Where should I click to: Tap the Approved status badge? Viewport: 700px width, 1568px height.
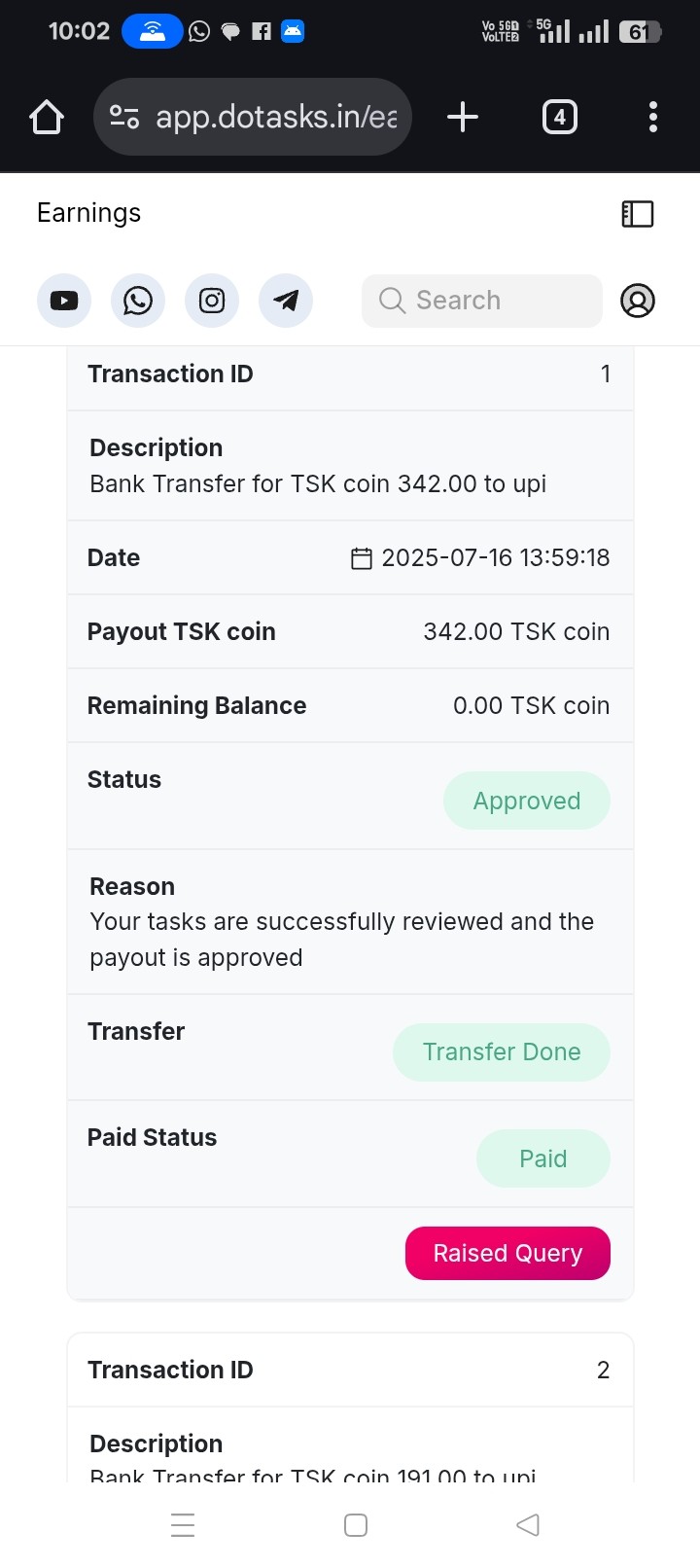pos(527,801)
